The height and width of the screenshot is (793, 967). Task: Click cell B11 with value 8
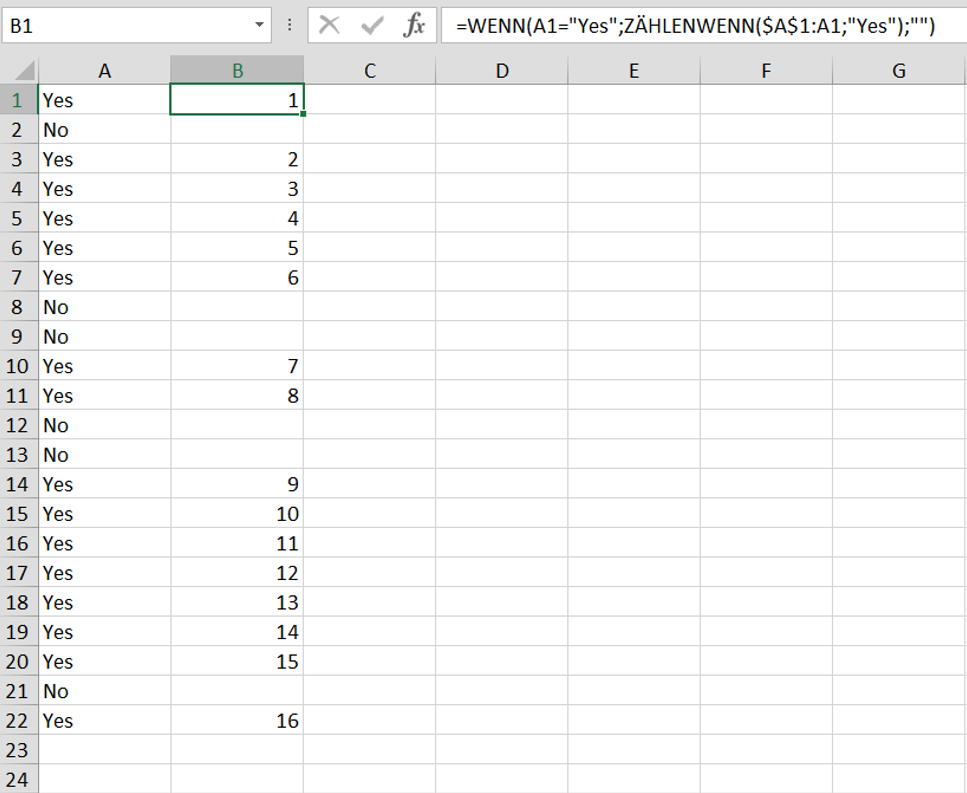pyautogui.click(x=237, y=395)
